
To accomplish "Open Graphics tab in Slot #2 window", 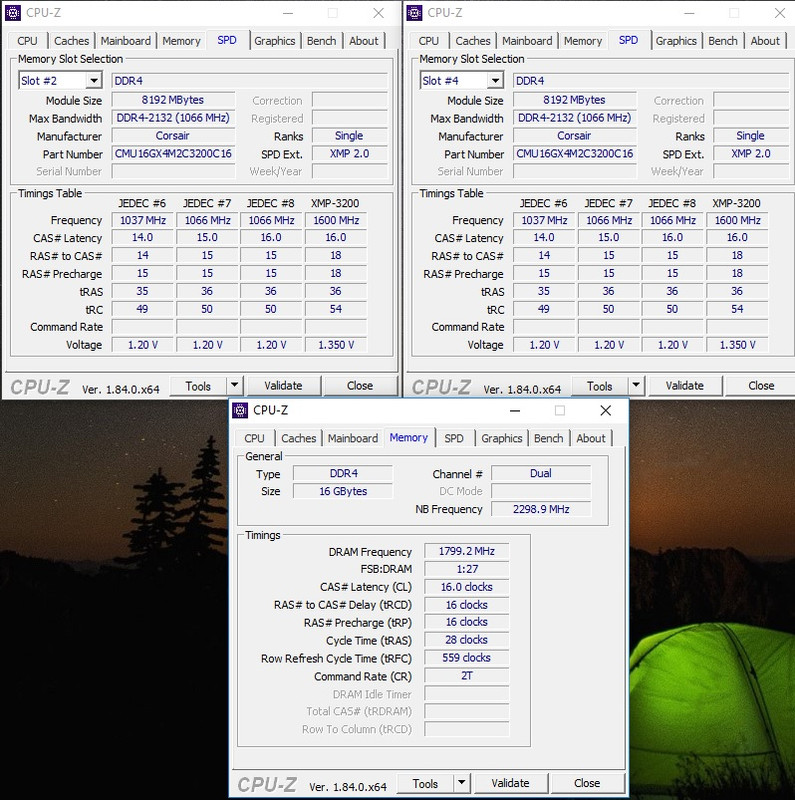I will tap(275, 41).
